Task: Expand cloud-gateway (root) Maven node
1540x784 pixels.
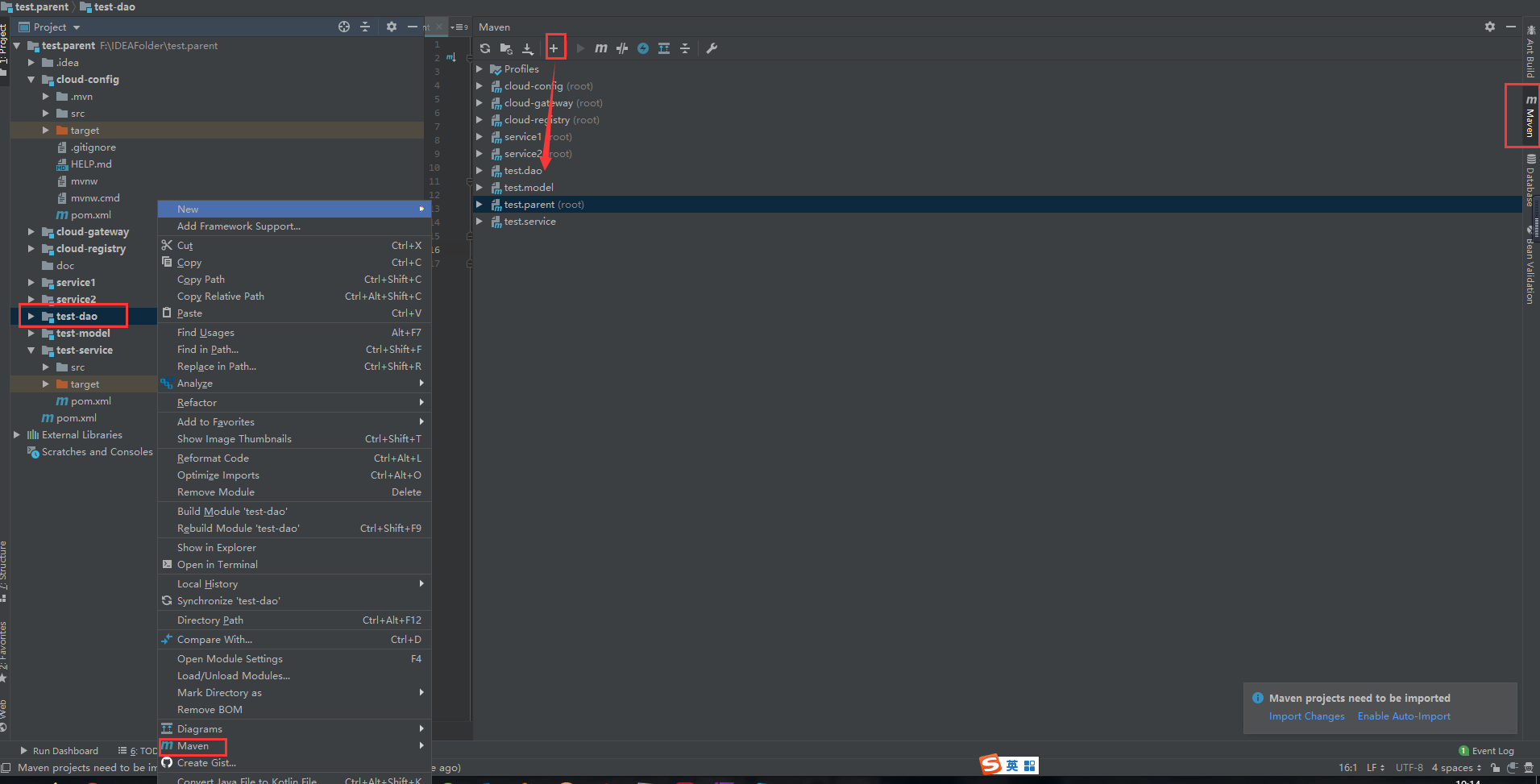Action: tap(479, 103)
